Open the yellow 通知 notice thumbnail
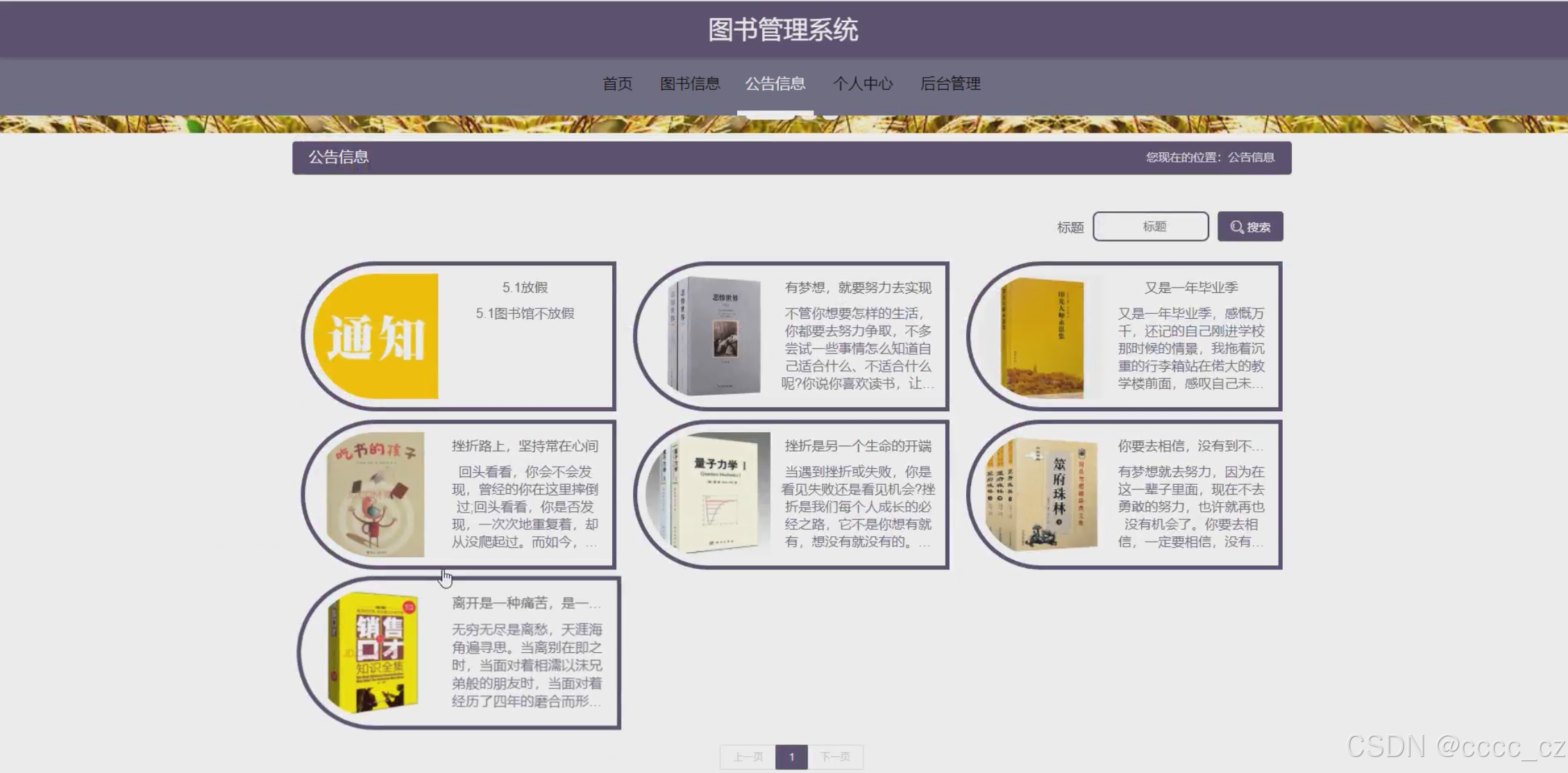This screenshot has height=773, width=1568. coord(376,336)
